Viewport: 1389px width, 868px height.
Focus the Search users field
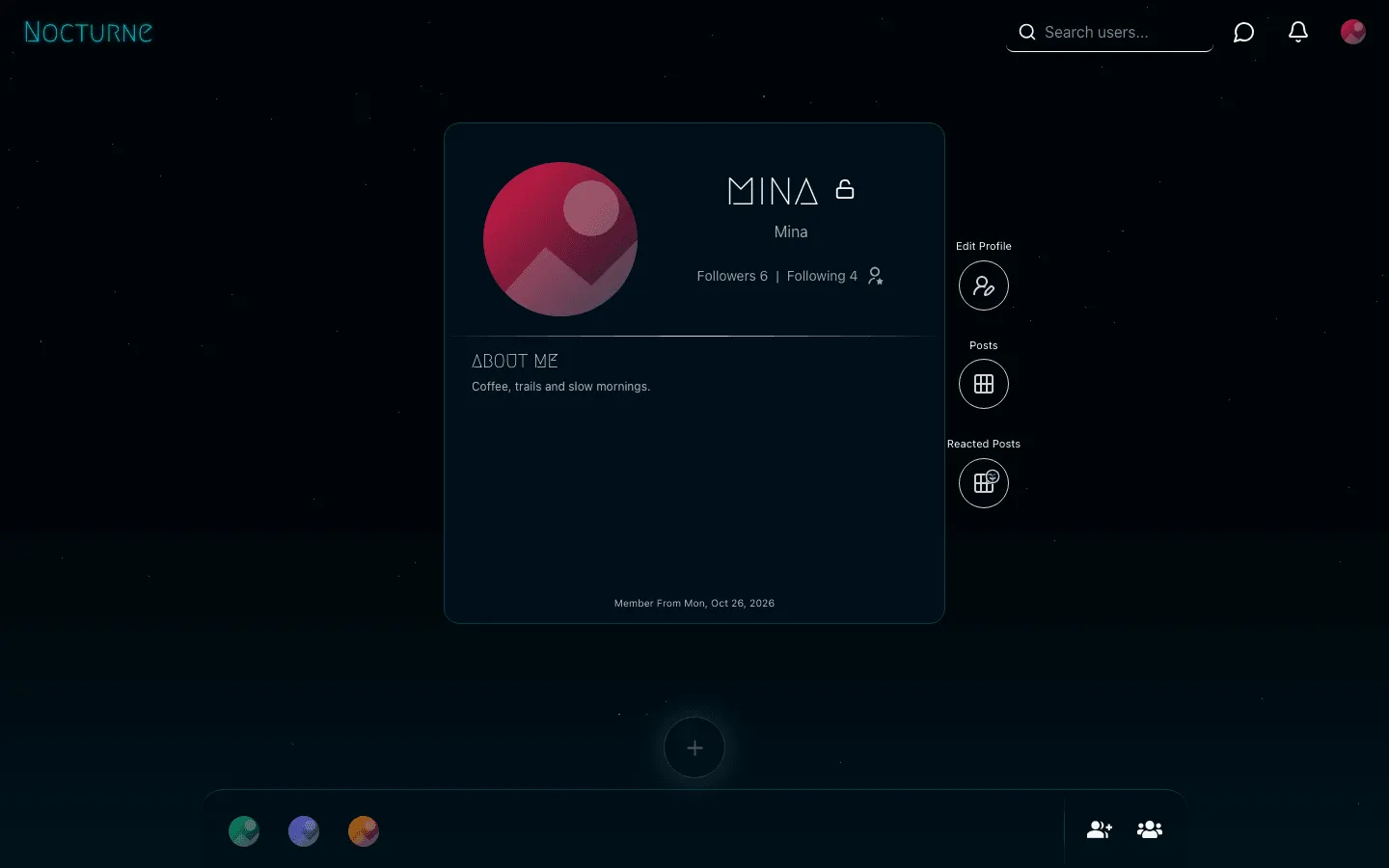pyautogui.click(x=1109, y=33)
